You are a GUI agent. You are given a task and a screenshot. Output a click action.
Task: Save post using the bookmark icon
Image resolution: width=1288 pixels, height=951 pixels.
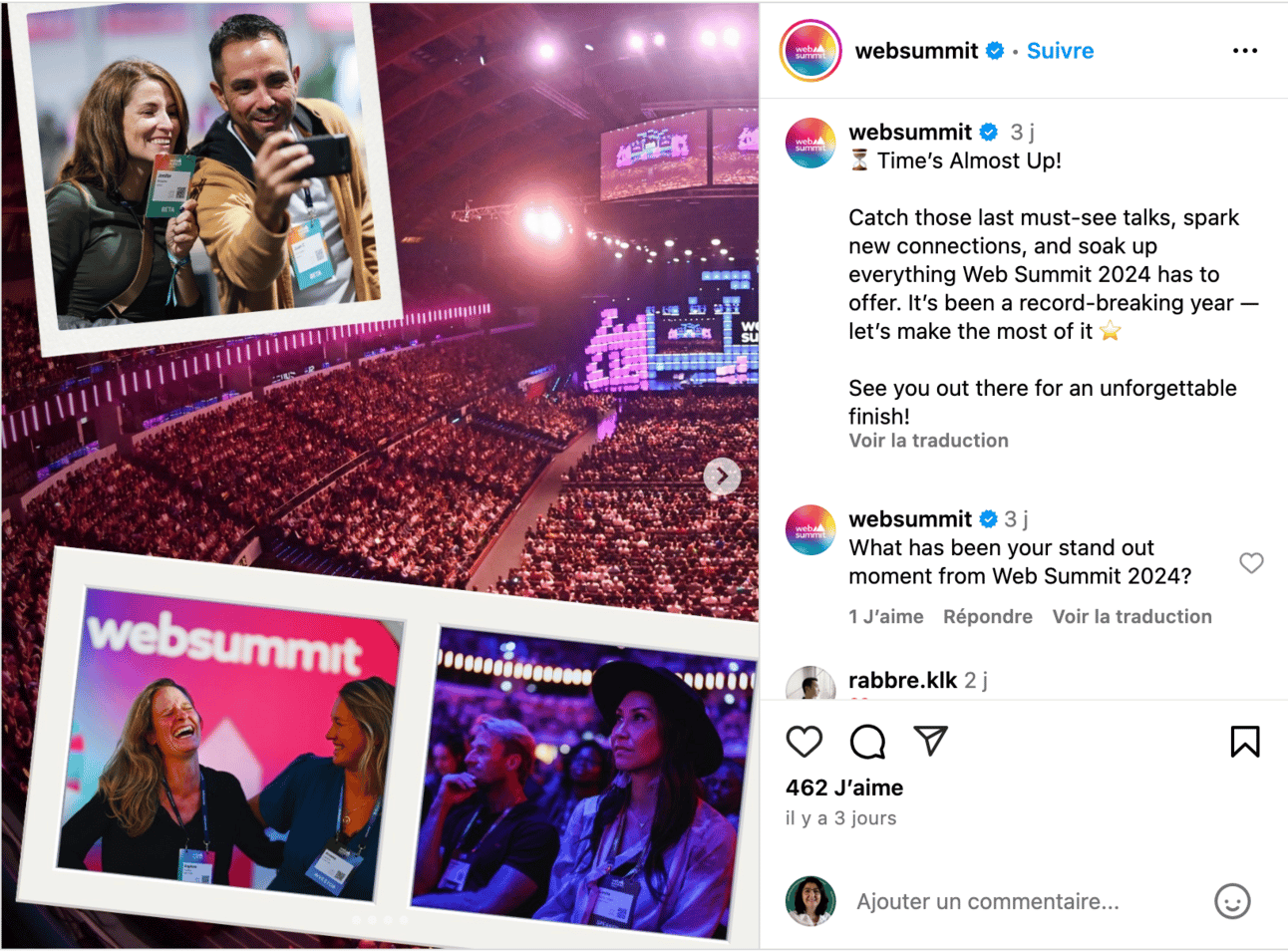point(1245,742)
